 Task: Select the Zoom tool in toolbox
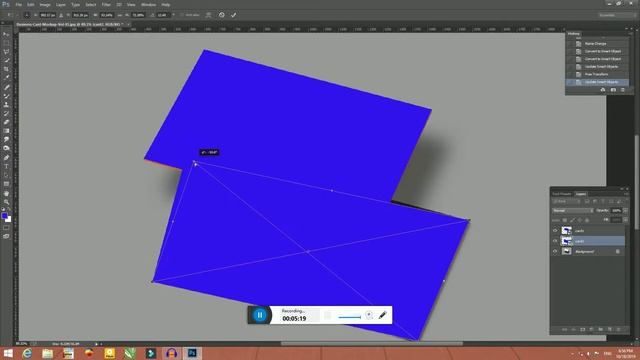6,202
